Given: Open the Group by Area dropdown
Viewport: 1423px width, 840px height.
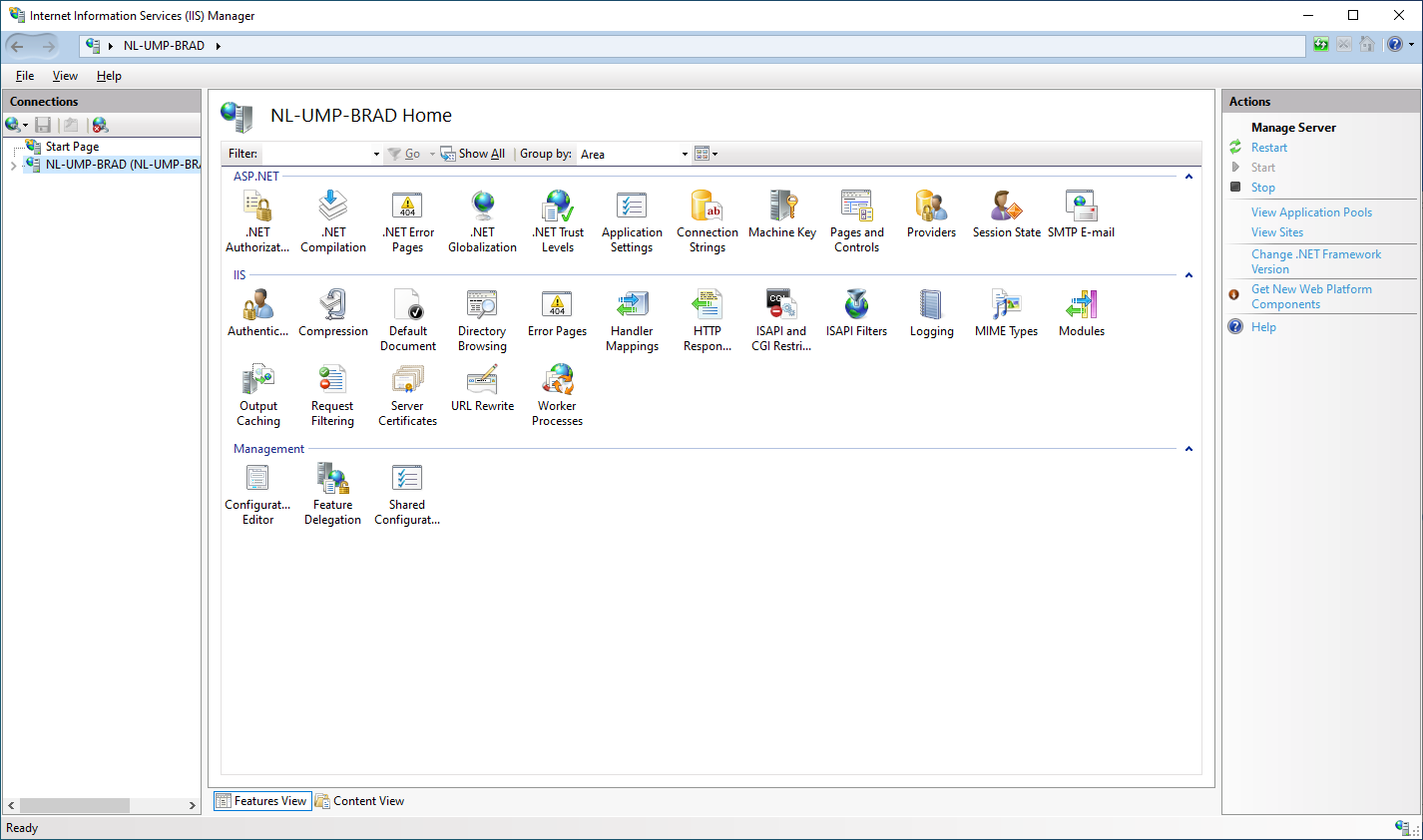Looking at the screenshot, I should 635,154.
